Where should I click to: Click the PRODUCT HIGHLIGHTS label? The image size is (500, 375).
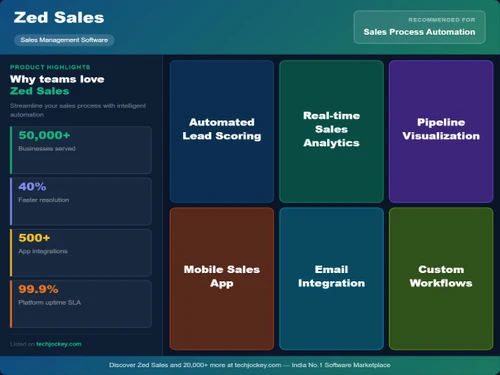(50, 67)
